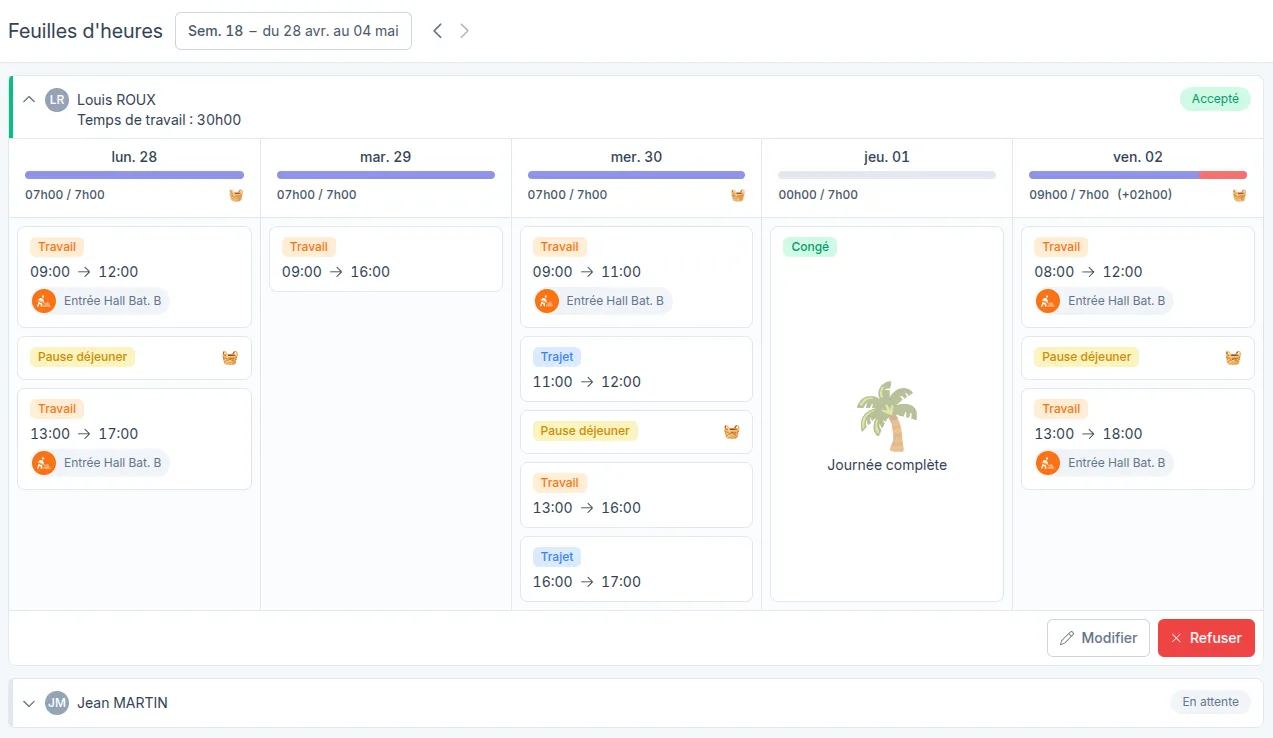Click Monday's Pause déjeuner tag
The image size is (1273, 738).
(x=82, y=357)
